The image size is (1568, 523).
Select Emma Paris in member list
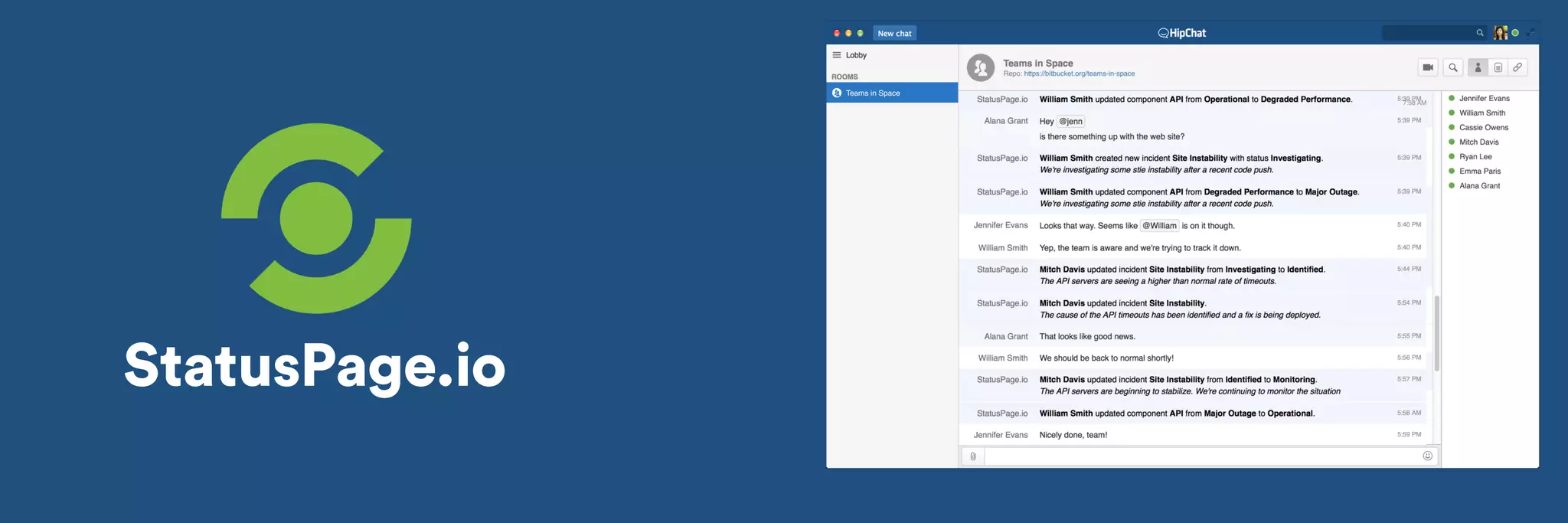coord(1479,171)
